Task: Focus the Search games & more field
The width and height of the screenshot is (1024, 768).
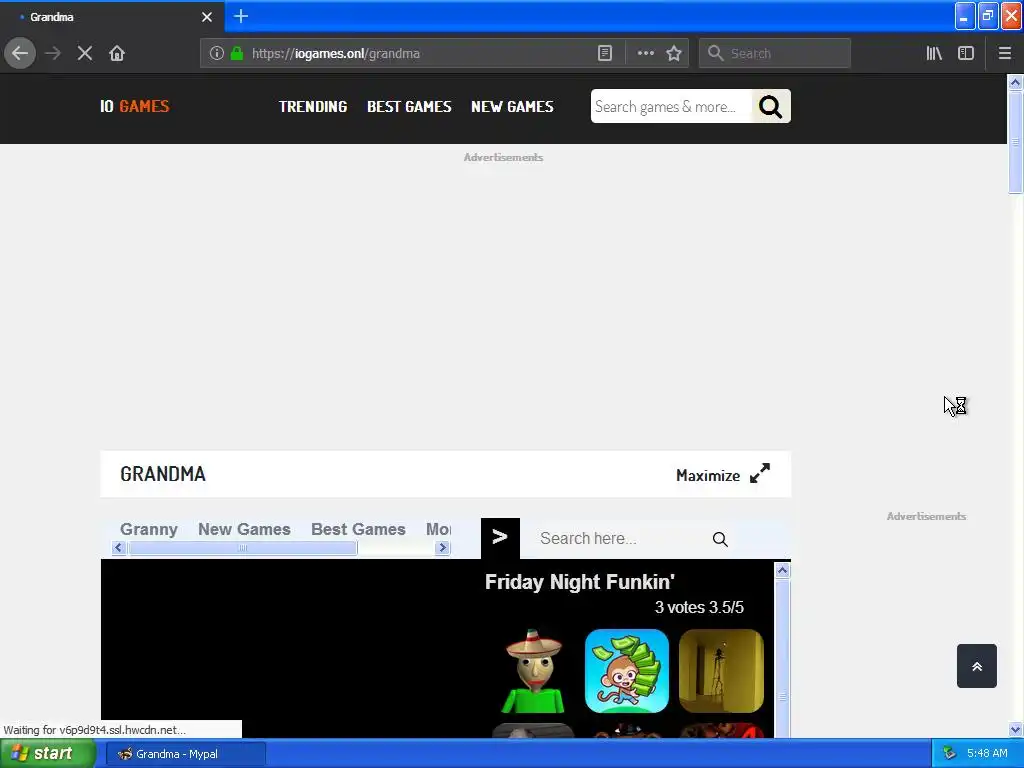Action: tap(671, 106)
